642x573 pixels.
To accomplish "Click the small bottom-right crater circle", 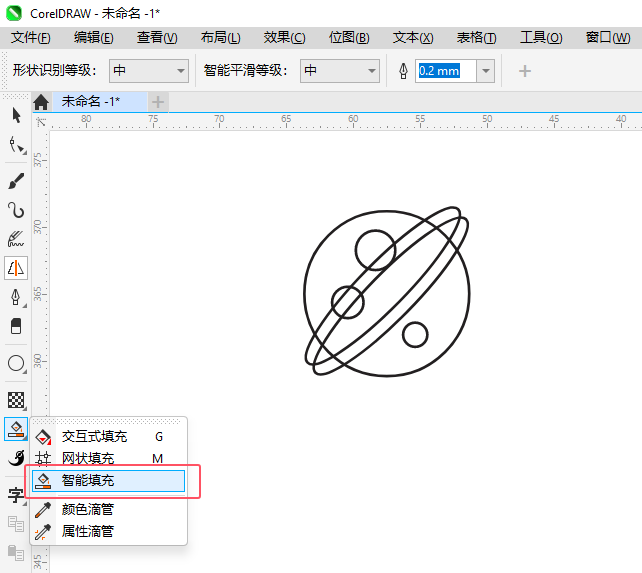I will pos(415,335).
